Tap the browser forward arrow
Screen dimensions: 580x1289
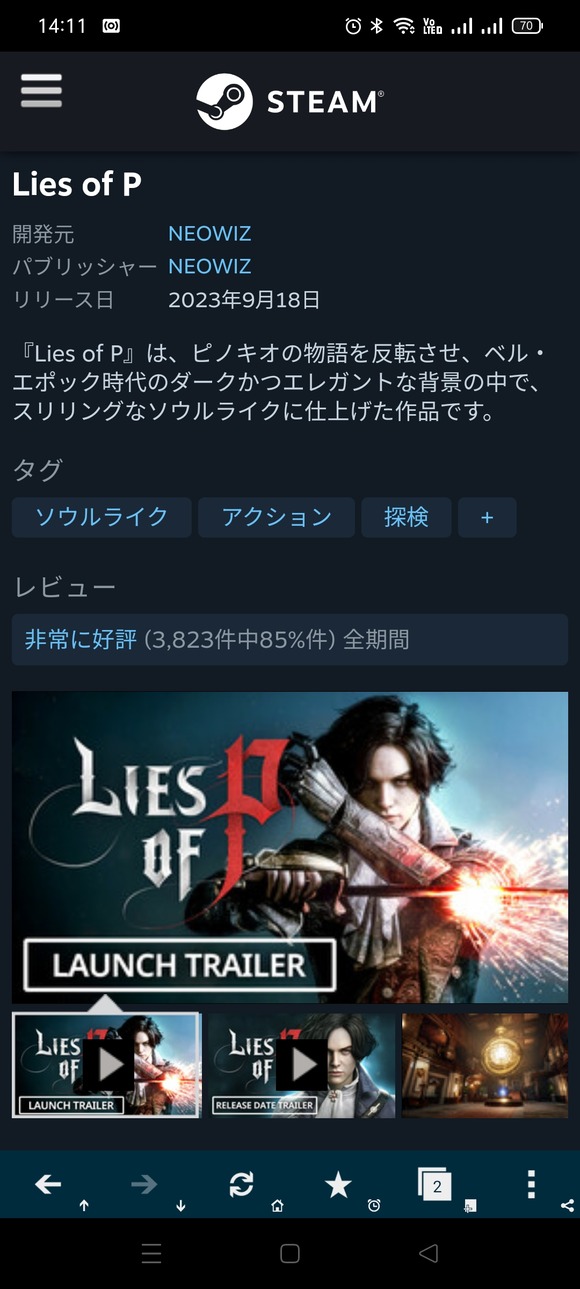tap(144, 1185)
